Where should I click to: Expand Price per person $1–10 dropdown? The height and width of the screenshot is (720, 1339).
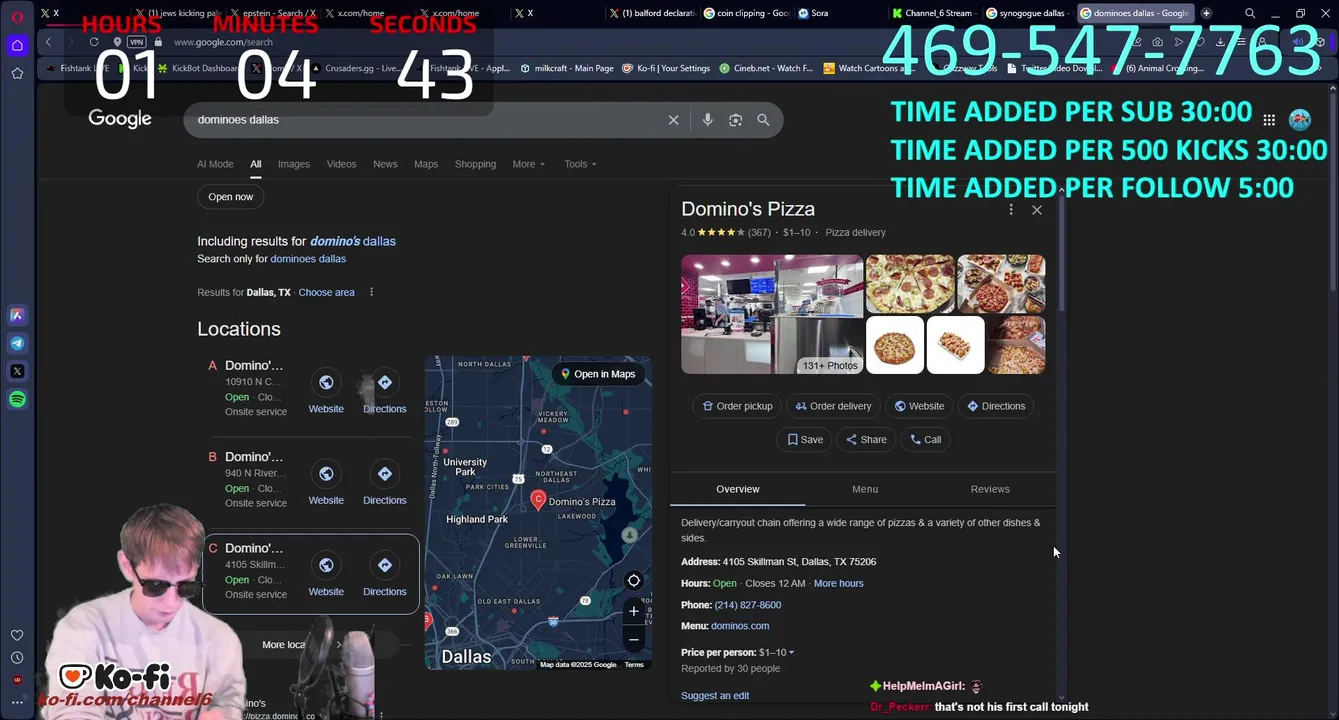[x=776, y=652]
